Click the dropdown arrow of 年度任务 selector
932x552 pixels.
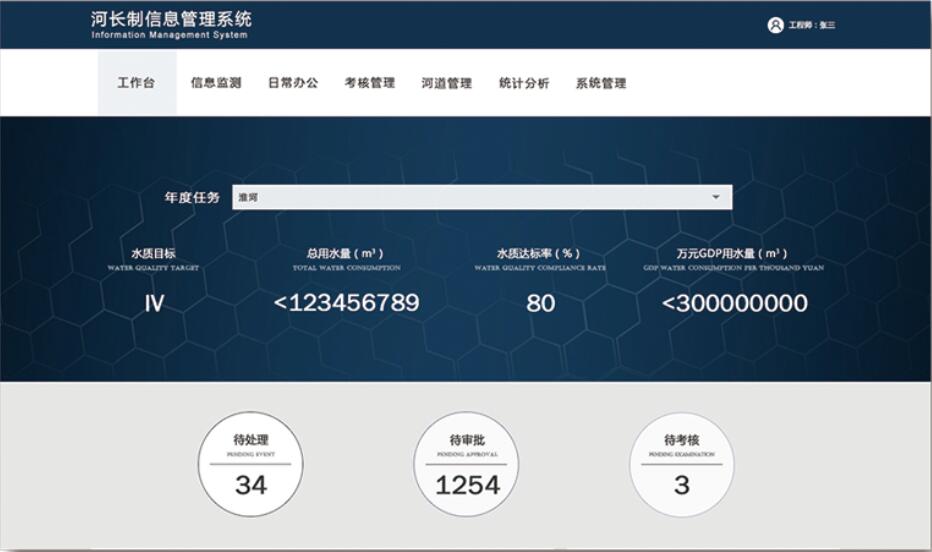pos(715,197)
